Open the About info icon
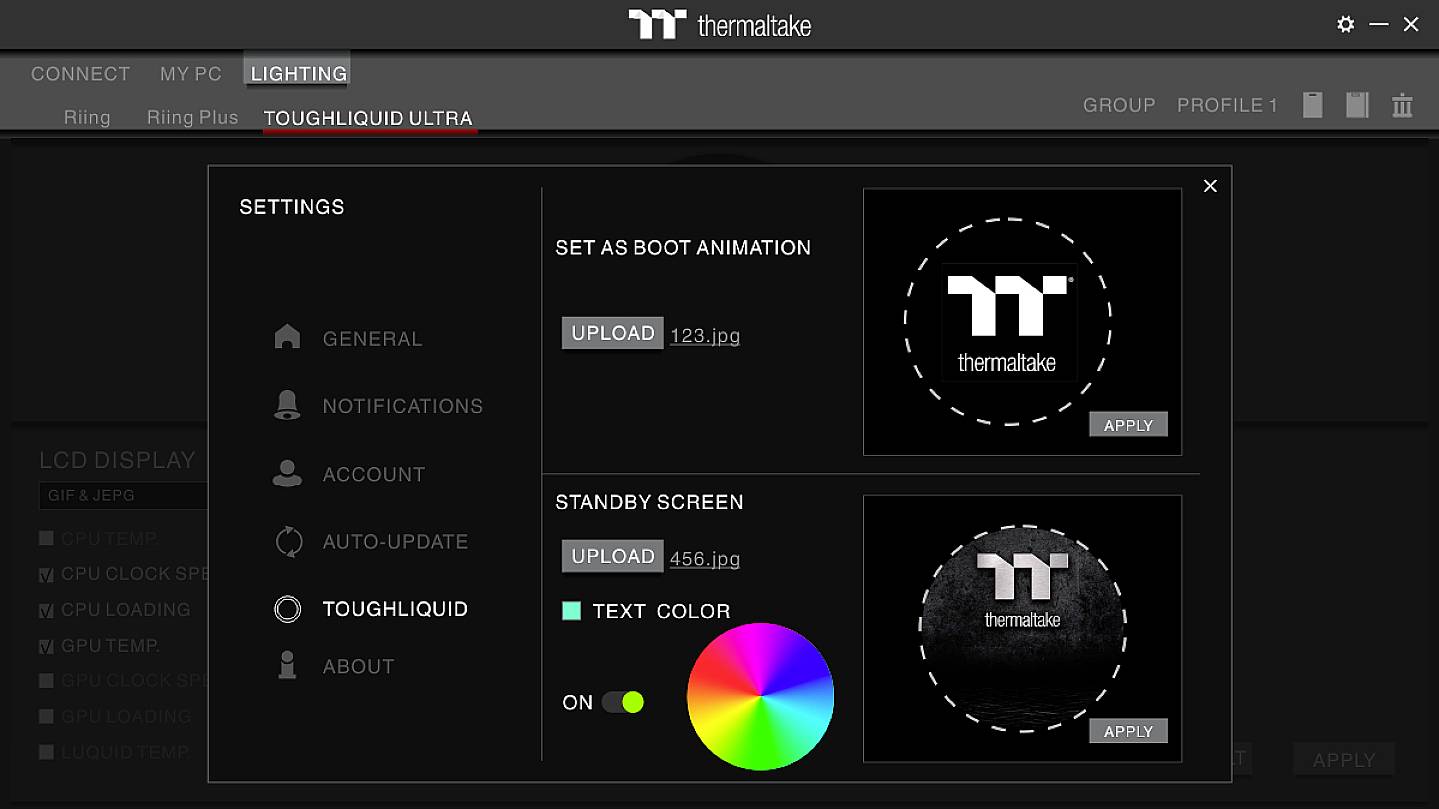The width and height of the screenshot is (1439, 809). click(288, 665)
